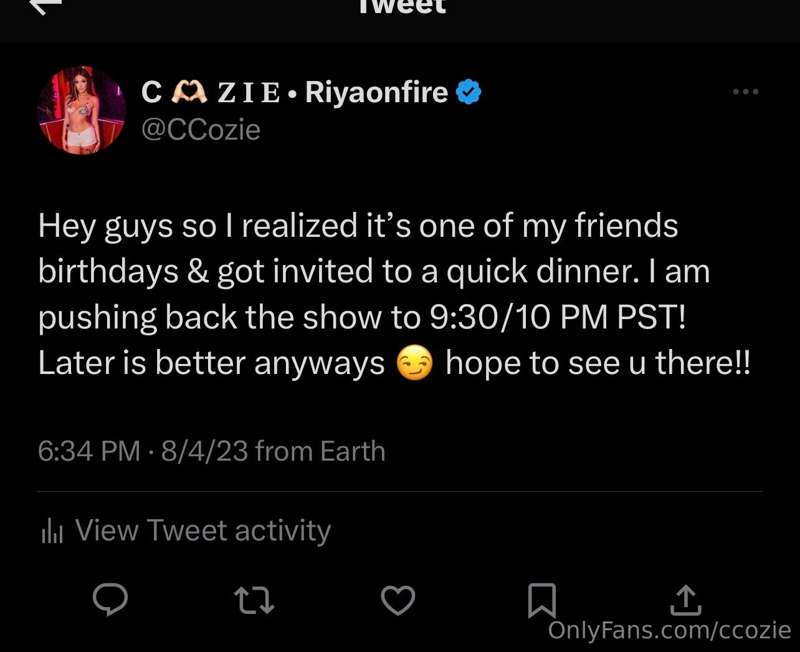Like the tweet with the heart icon
This screenshot has width=800, height=652.
[398, 600]
